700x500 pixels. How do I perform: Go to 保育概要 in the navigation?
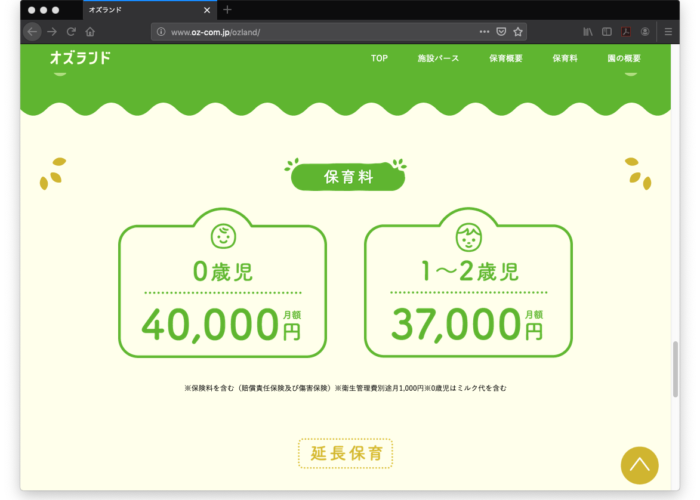(x=505, y=59)
